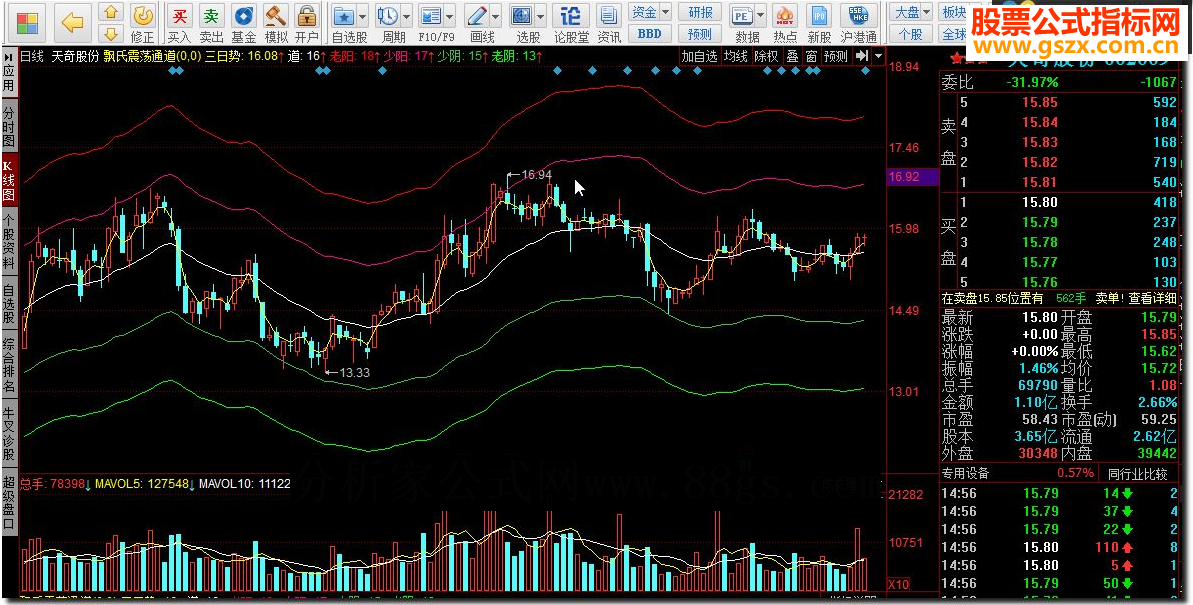Screen dimensions: 1193x605
Task: Click first blue diamond event marker
Action: 173,71
